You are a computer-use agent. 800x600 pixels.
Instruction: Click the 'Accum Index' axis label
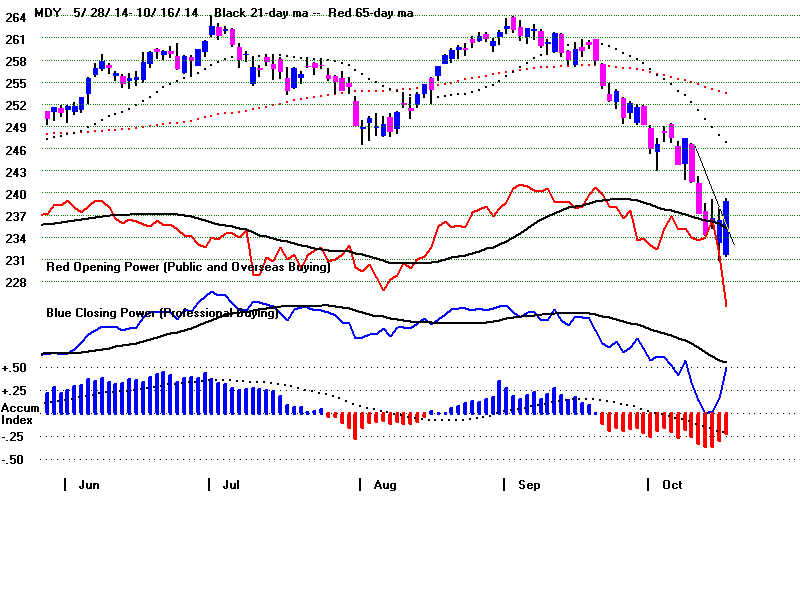click(x=19, y=414)
